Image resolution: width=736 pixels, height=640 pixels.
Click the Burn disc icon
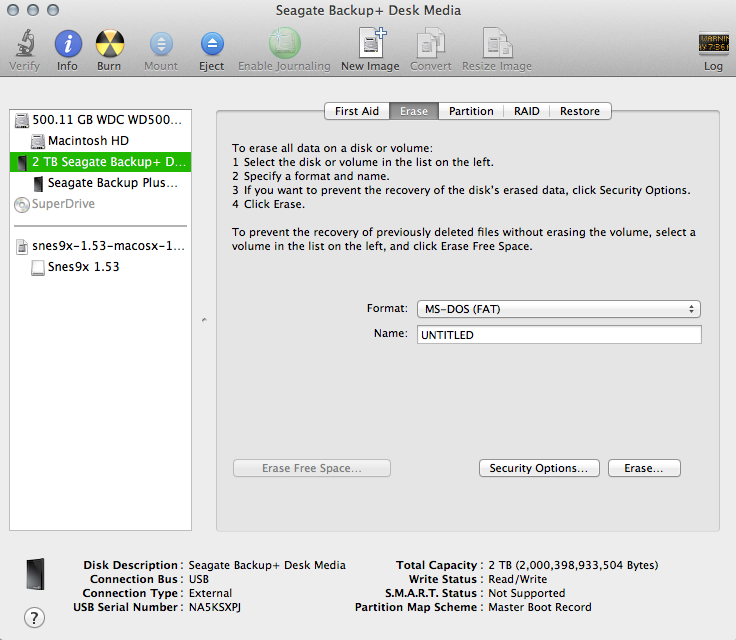(x=110, y=43)
